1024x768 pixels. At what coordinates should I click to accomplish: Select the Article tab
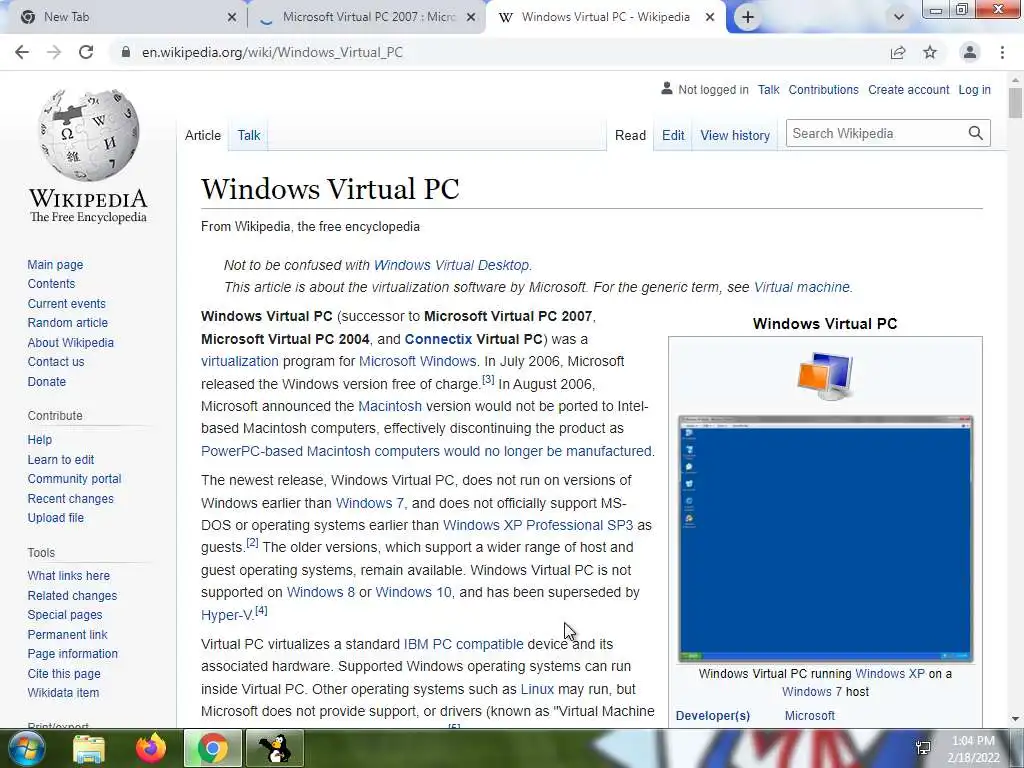tap(202, 135)
